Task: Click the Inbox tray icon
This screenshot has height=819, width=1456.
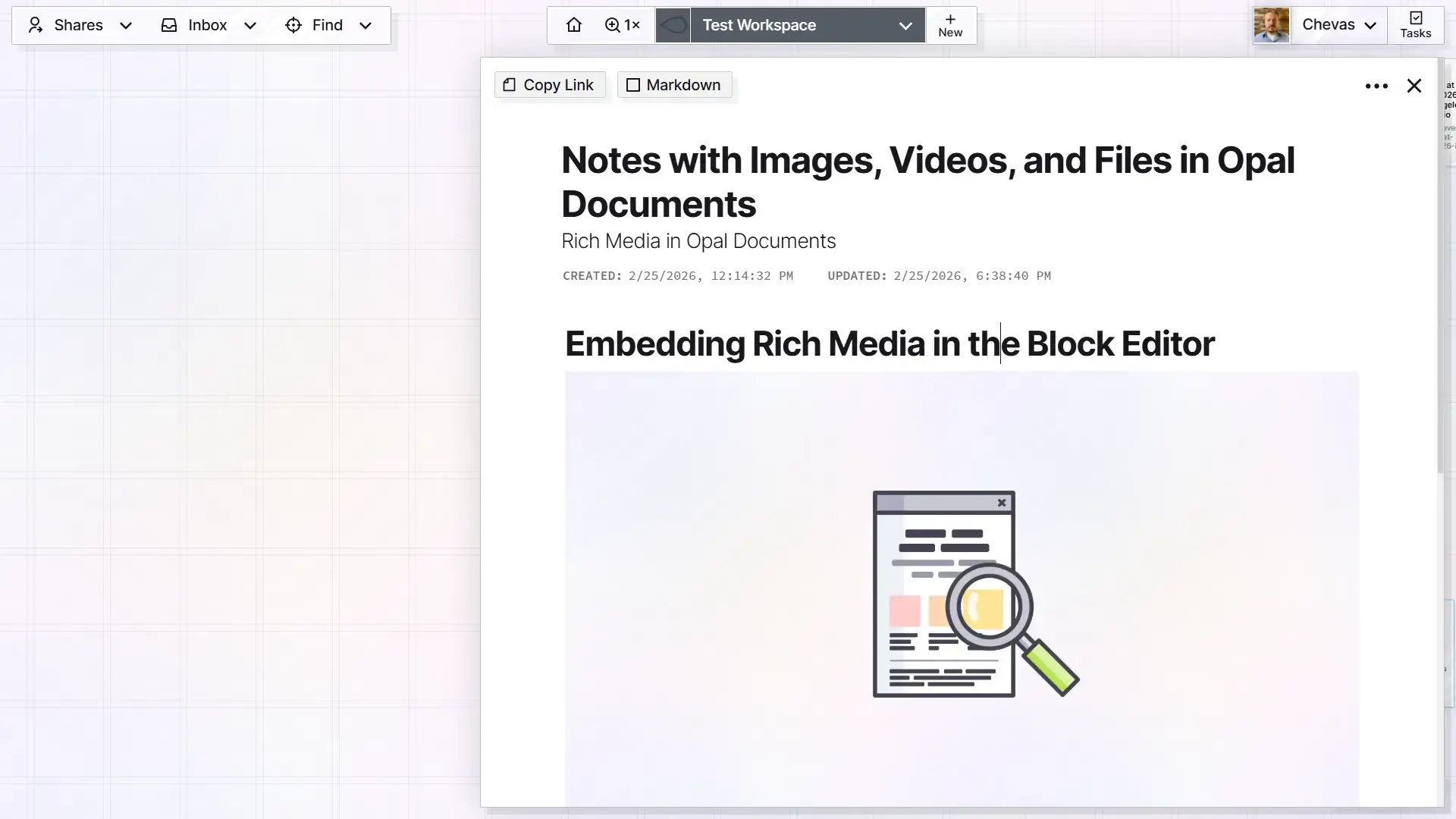Action: (168, 25)
